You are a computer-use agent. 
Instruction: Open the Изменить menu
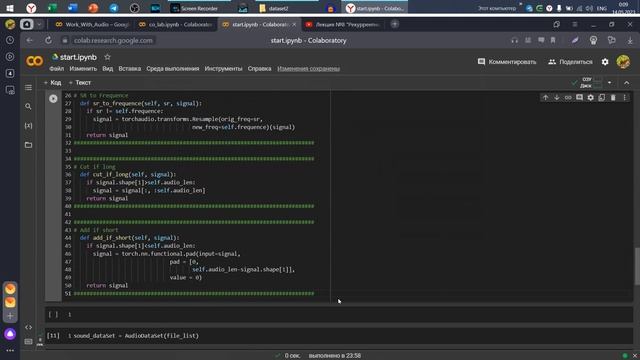click(83, 69)
